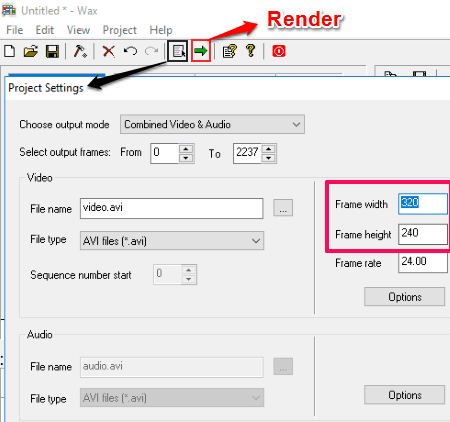Click the greyed Redo toolbar icon
This screenshot has width=450, height=422.
[x=152, y=51]
